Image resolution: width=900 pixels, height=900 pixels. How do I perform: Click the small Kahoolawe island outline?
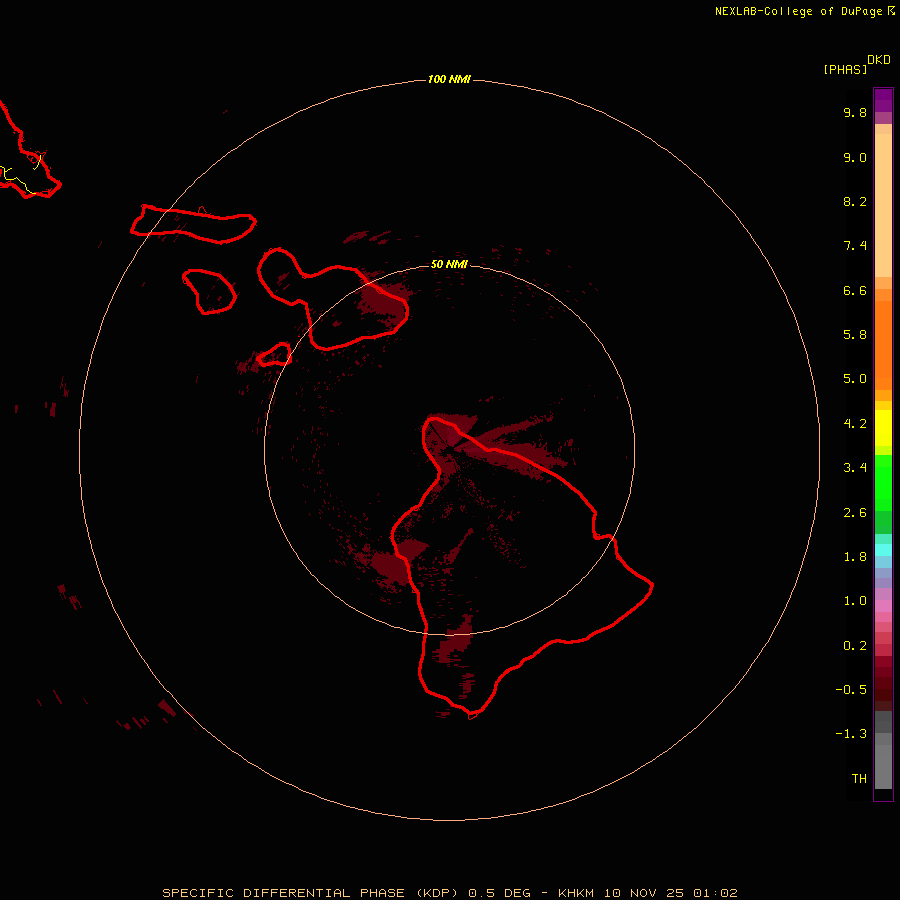click(x=274, y=355)
